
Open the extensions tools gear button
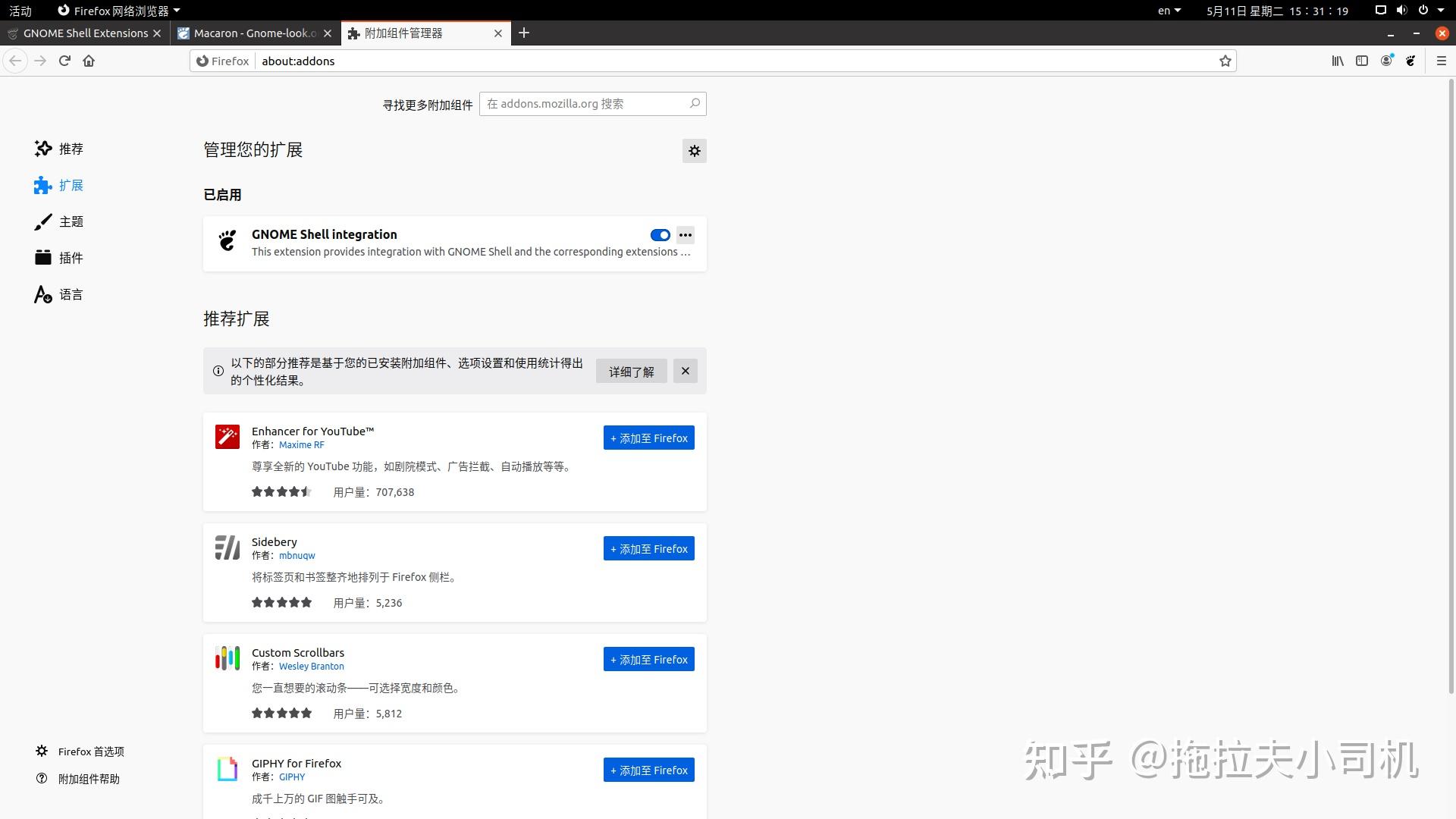pyautogui.click(x=694, y=151)
